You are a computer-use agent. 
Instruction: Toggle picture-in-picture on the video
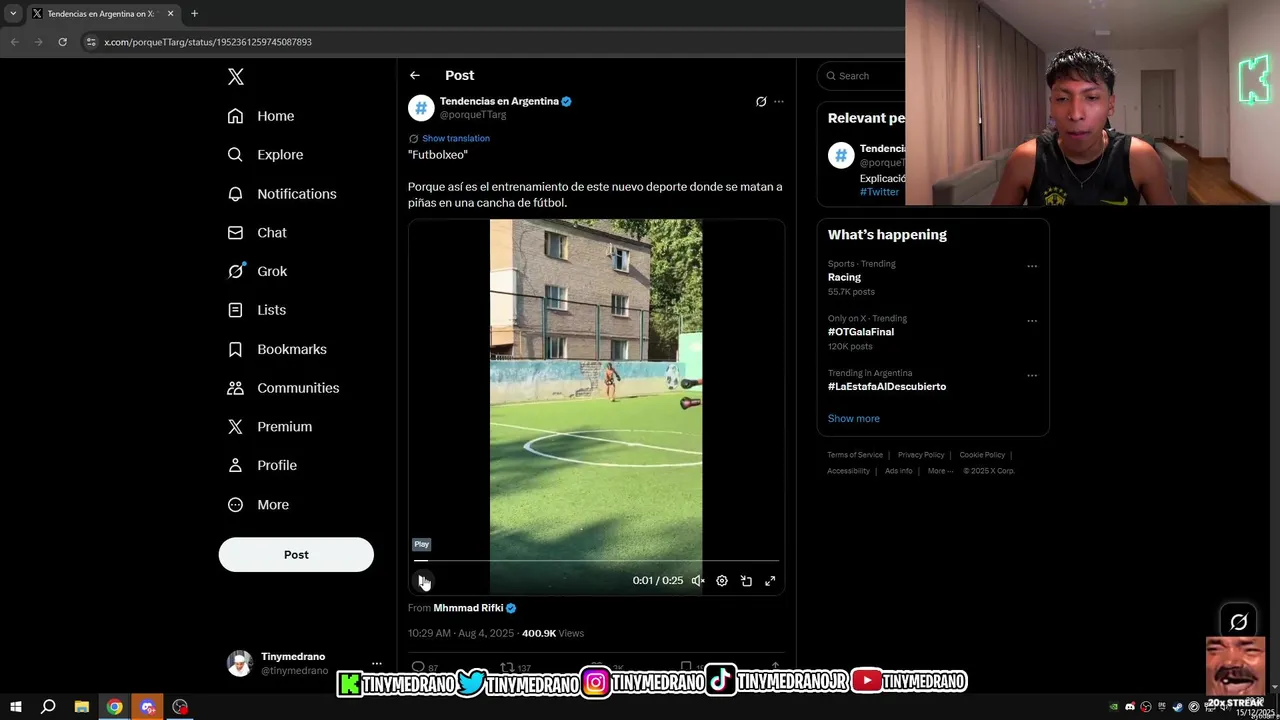(x=746, y=581)
